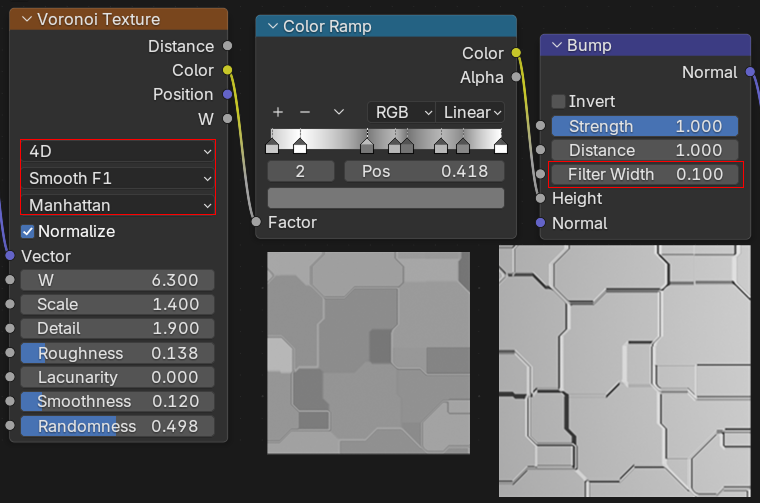Click the gray color swatch of active stop
Image resolution: width=760 pixels, height=503 pixels.
pos(385,197)
